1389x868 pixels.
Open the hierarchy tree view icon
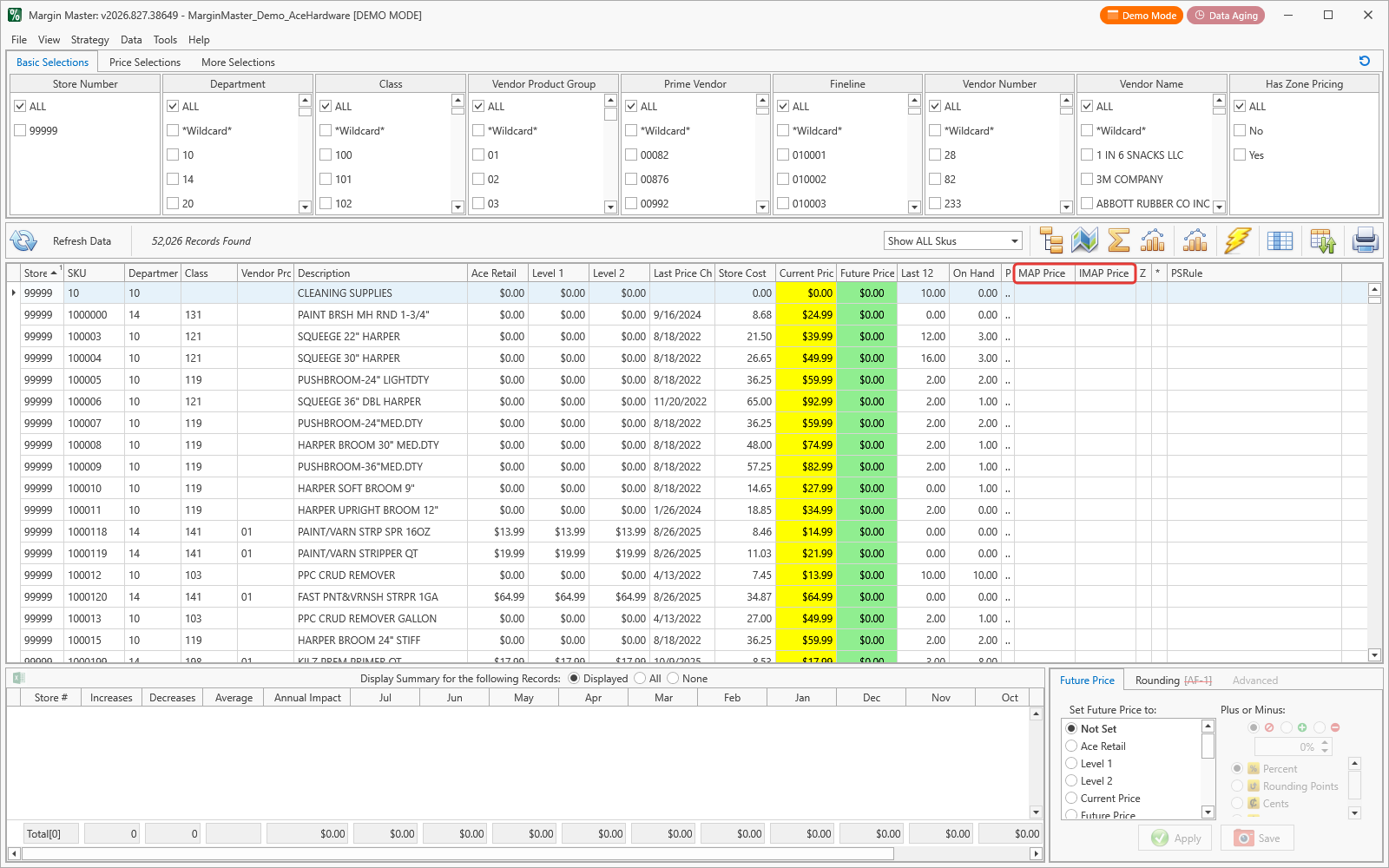click(x=1051, y=240)
